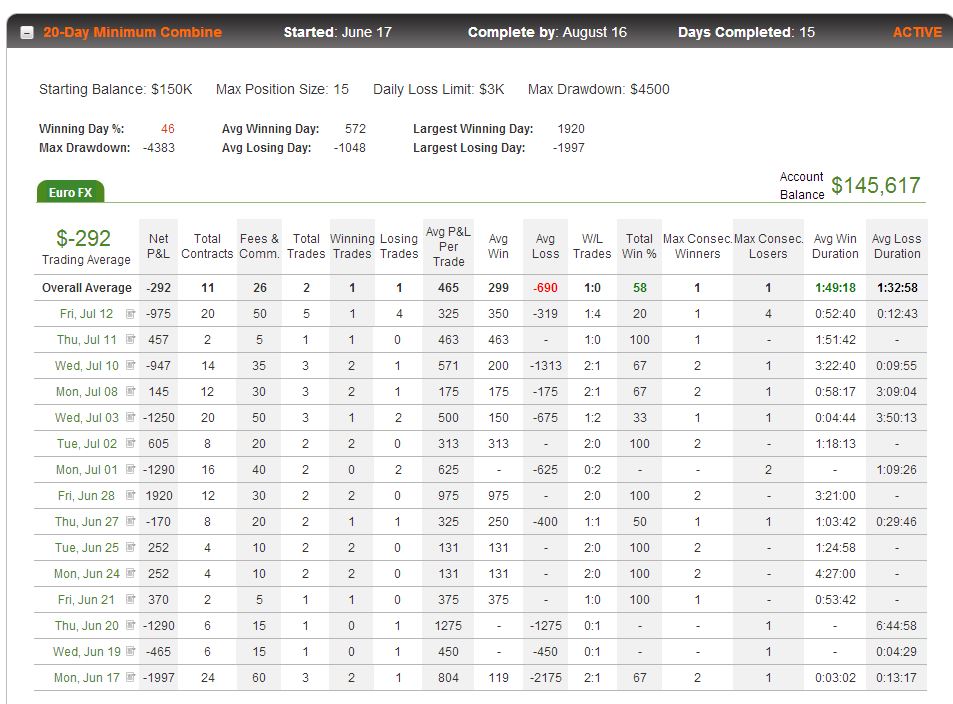Open the Fri, Jun 21 trading day
This screenshot has width=953, height=704.
pos(86,600)
